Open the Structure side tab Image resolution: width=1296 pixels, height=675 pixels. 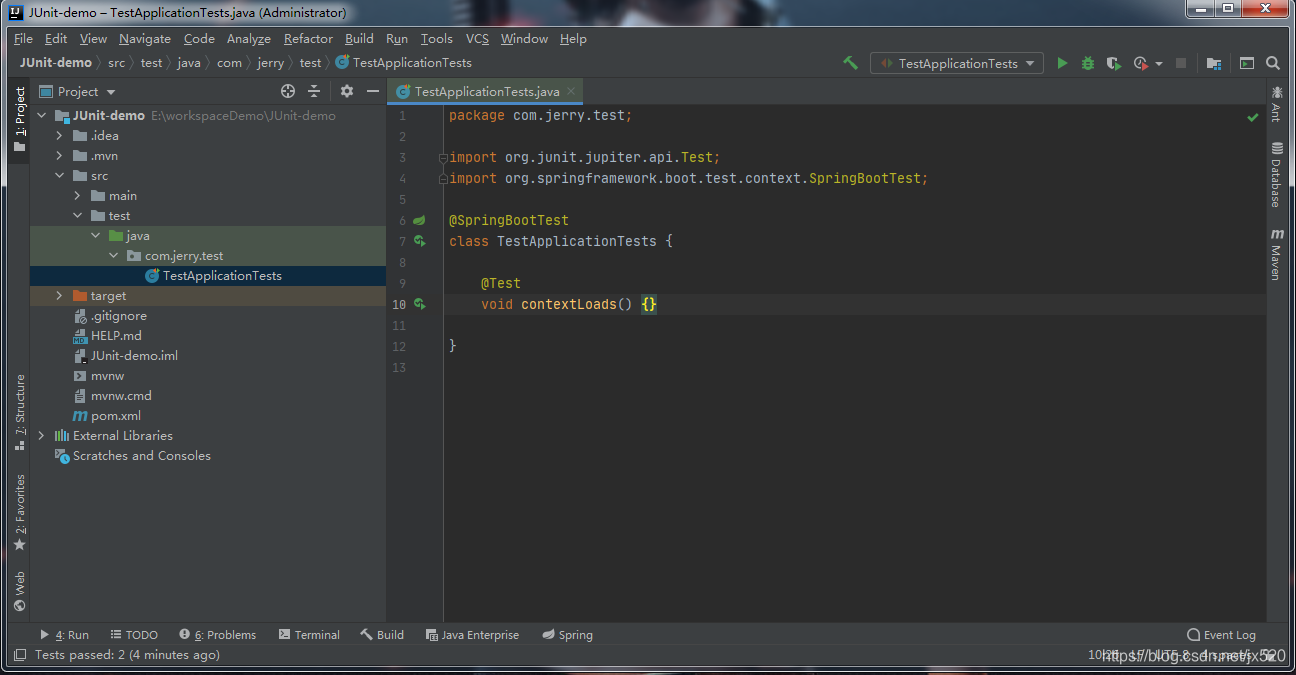pyautogui.click(x=19, y=412)
